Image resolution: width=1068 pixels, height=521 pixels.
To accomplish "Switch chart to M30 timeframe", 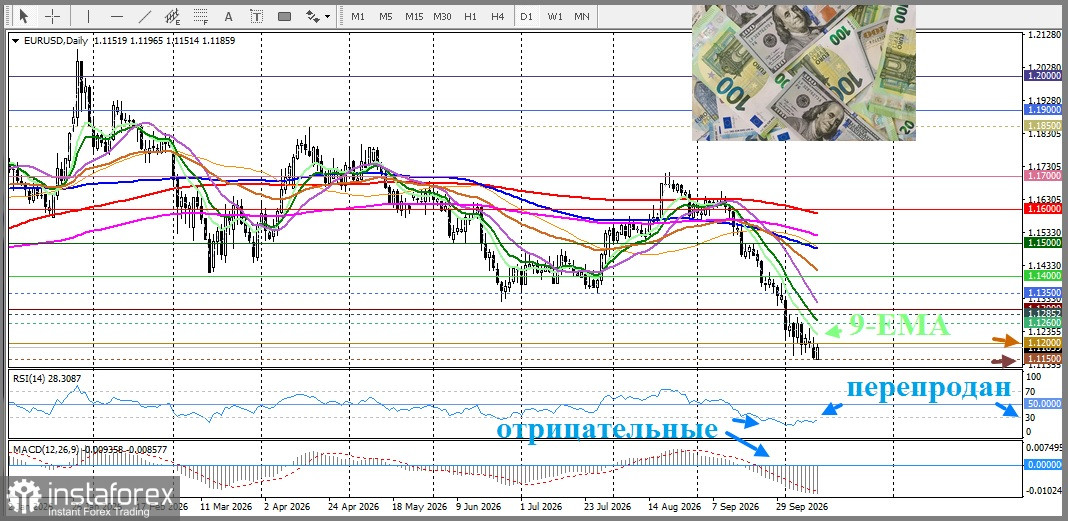I will tap(442, 16).
